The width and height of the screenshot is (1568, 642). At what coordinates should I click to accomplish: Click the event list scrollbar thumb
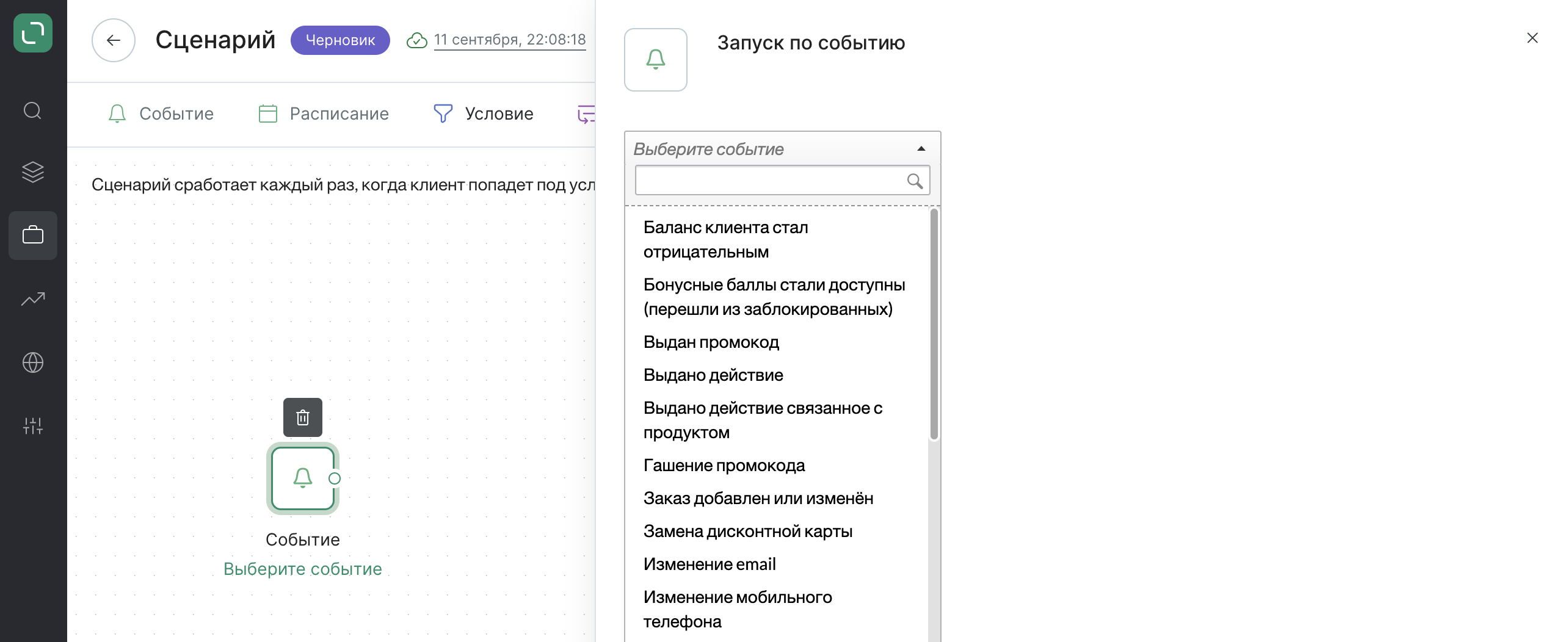tap(934, 323)
